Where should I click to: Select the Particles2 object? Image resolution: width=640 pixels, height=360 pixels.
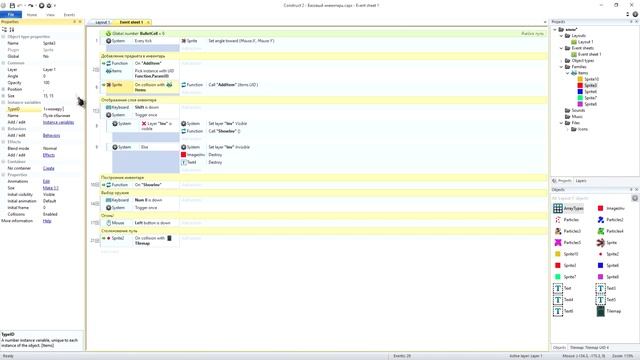pos(611,220)
